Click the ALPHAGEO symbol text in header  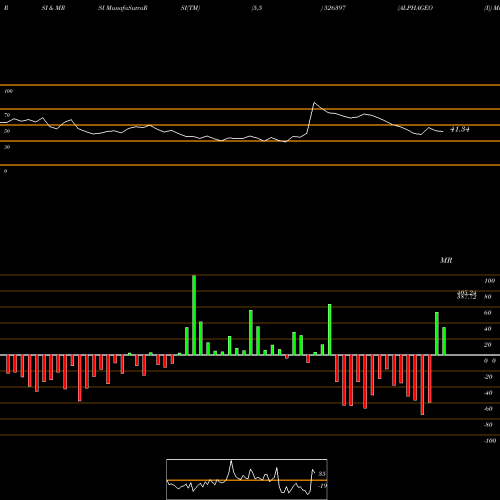tap(415, 8)
